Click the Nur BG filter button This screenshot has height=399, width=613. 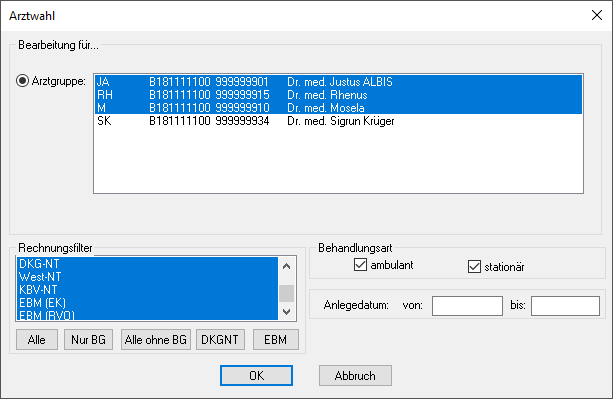point(88,340)
